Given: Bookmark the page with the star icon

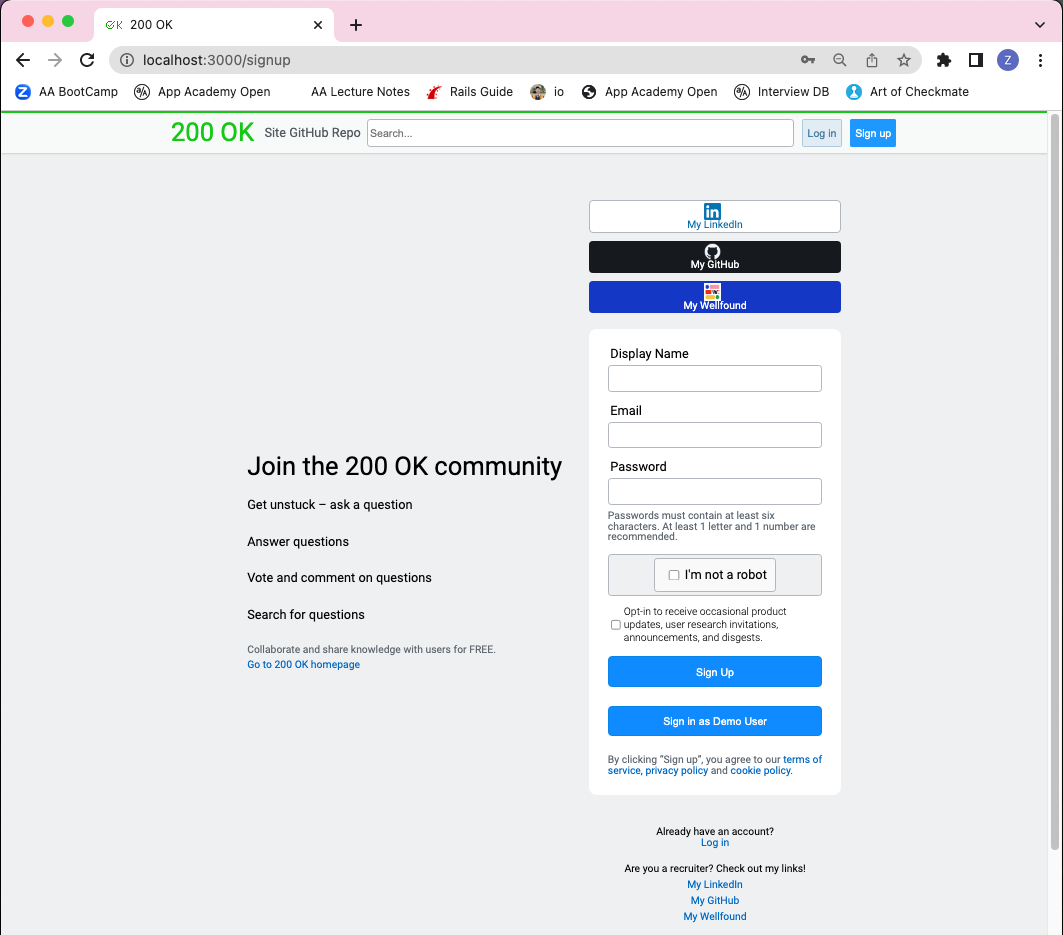Looking at the screenshot, I should [903, 60].
